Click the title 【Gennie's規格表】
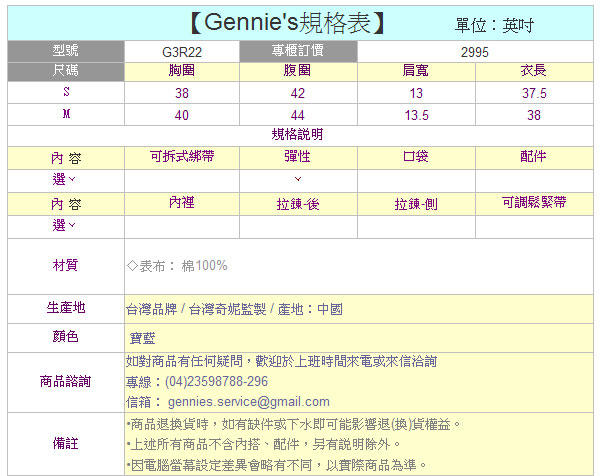 (287, 23)
